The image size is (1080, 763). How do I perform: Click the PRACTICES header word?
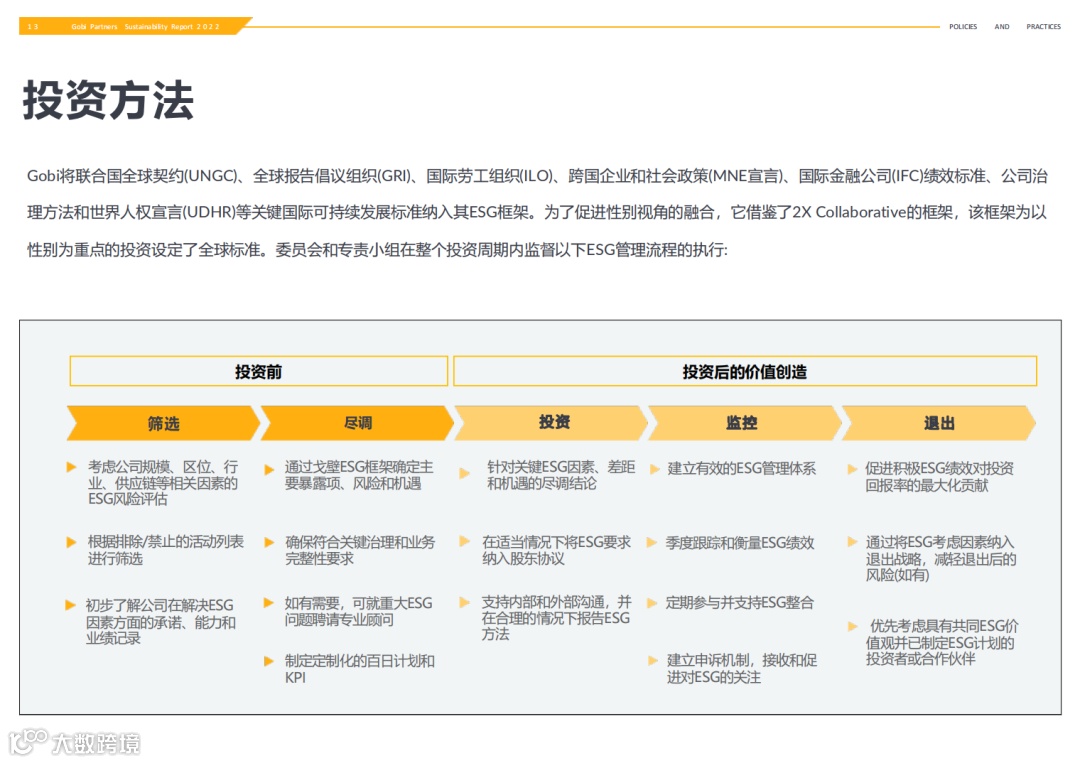pyautogui.click(x=1043, y=27)
